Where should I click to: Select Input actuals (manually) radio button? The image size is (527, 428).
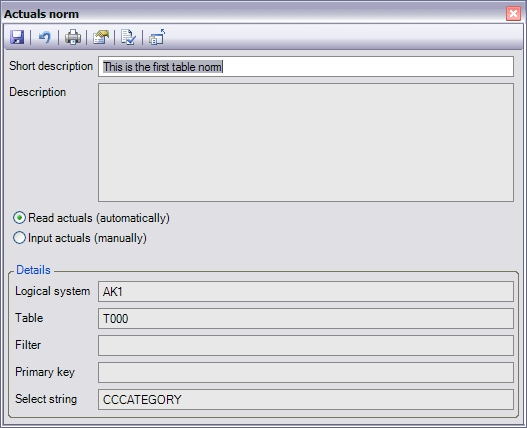click(x=19, y=238)
